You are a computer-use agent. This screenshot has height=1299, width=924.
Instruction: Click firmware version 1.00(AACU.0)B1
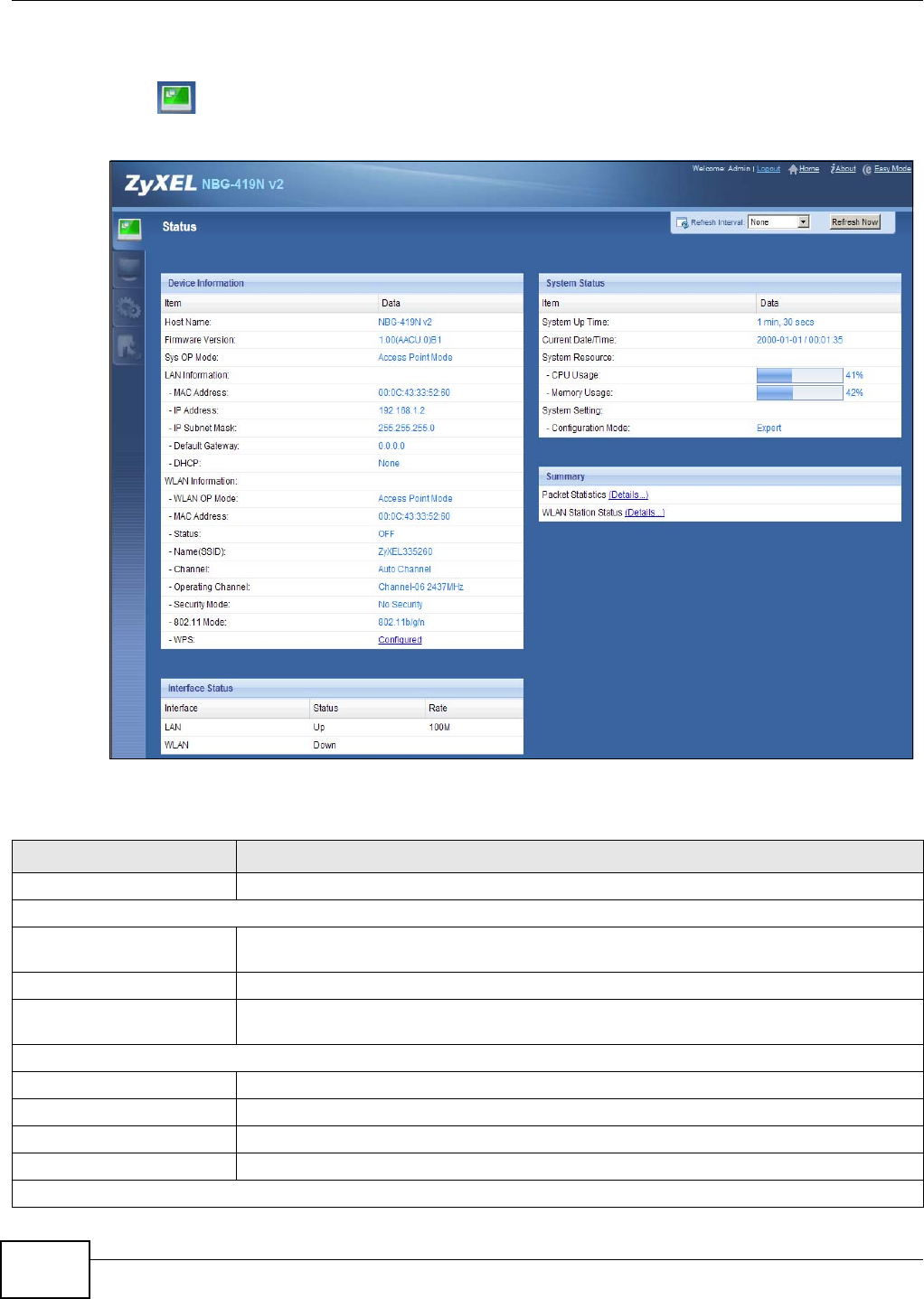(x=410, y=340)
